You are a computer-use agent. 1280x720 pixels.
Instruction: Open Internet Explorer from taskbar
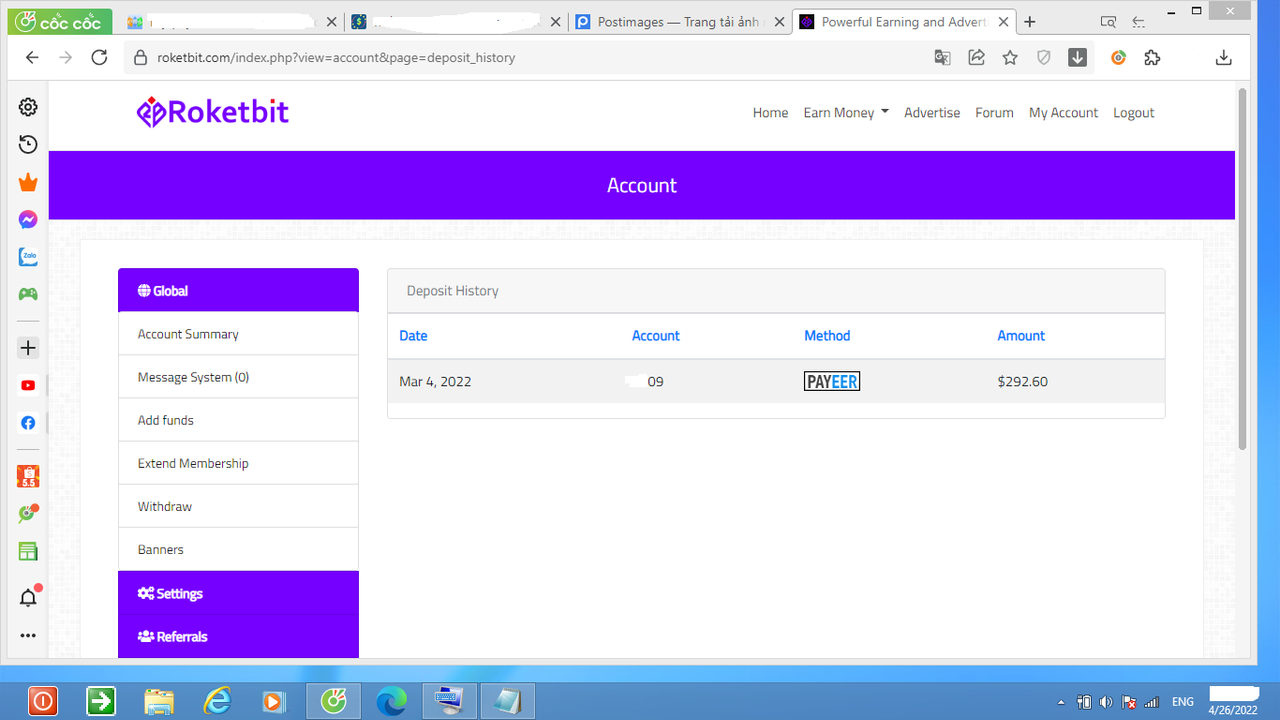(216, 701)
